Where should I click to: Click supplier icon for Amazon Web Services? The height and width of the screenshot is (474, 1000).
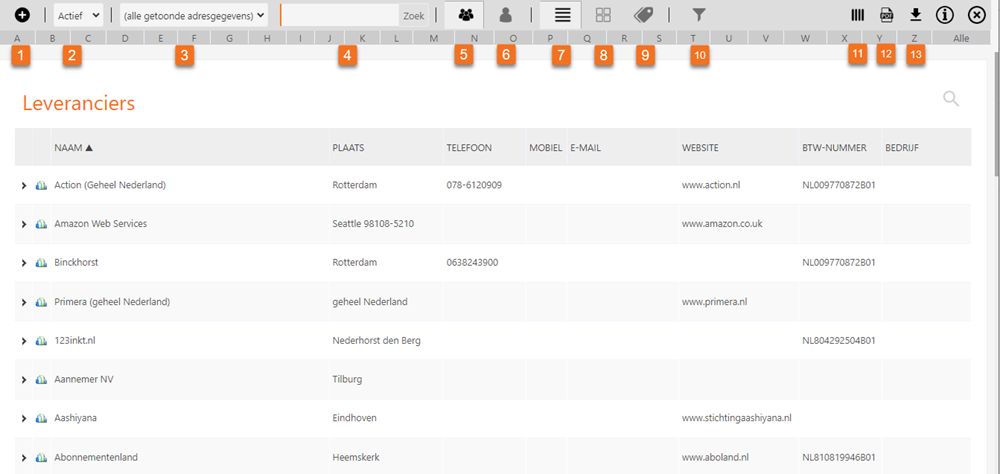[41, 225]
